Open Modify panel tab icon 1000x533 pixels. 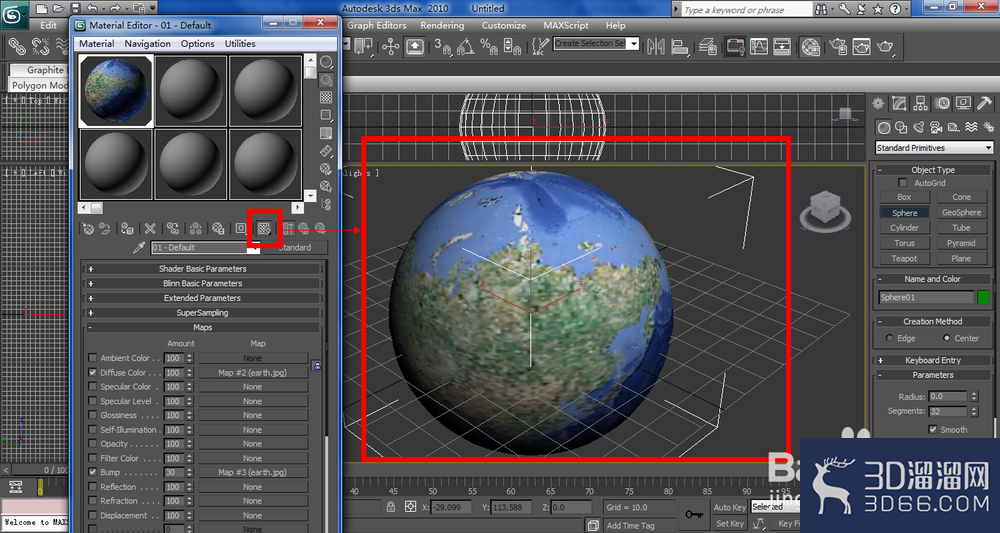coord(899,103)
